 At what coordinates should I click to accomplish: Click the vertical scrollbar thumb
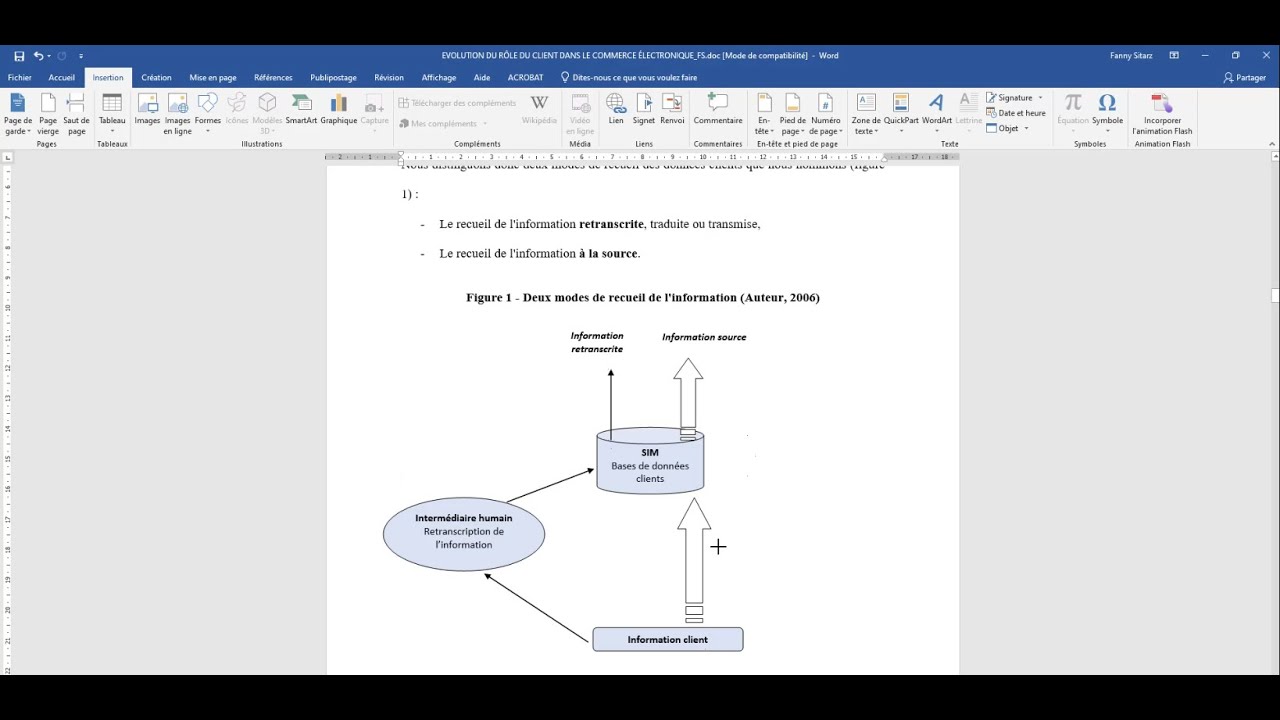pyautogui.click(x=1275, y=295)
